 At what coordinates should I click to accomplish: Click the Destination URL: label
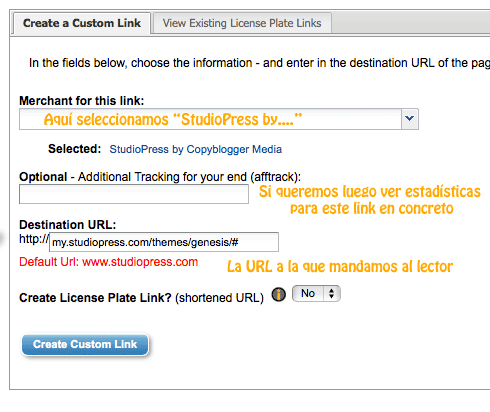pyautogui.click(x=68, y=225)
